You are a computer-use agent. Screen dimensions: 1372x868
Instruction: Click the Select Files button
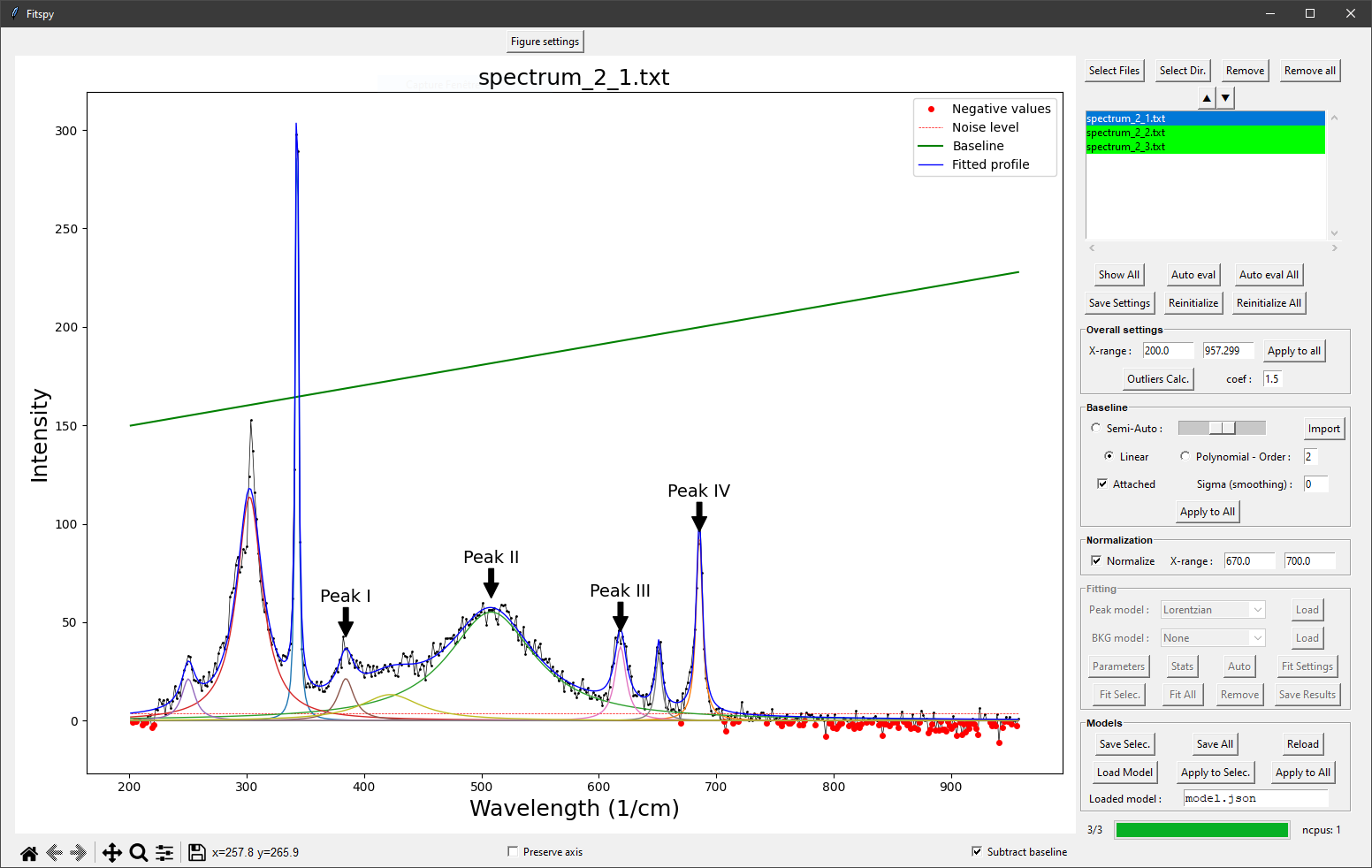[x=1114, y=70]
